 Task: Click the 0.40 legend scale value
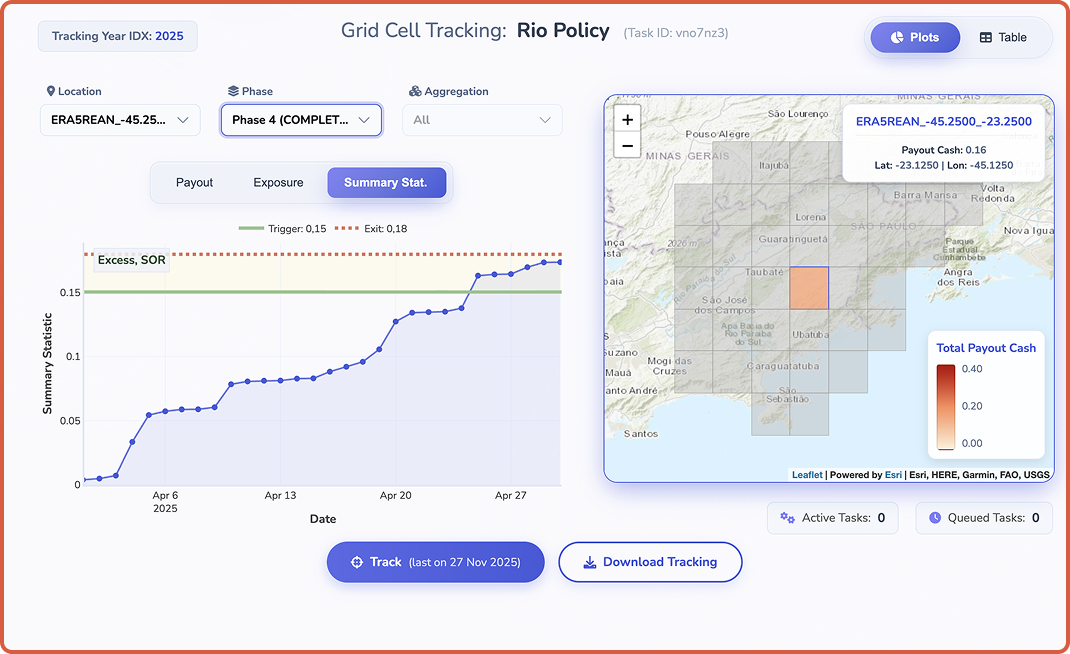click(972, 369)
